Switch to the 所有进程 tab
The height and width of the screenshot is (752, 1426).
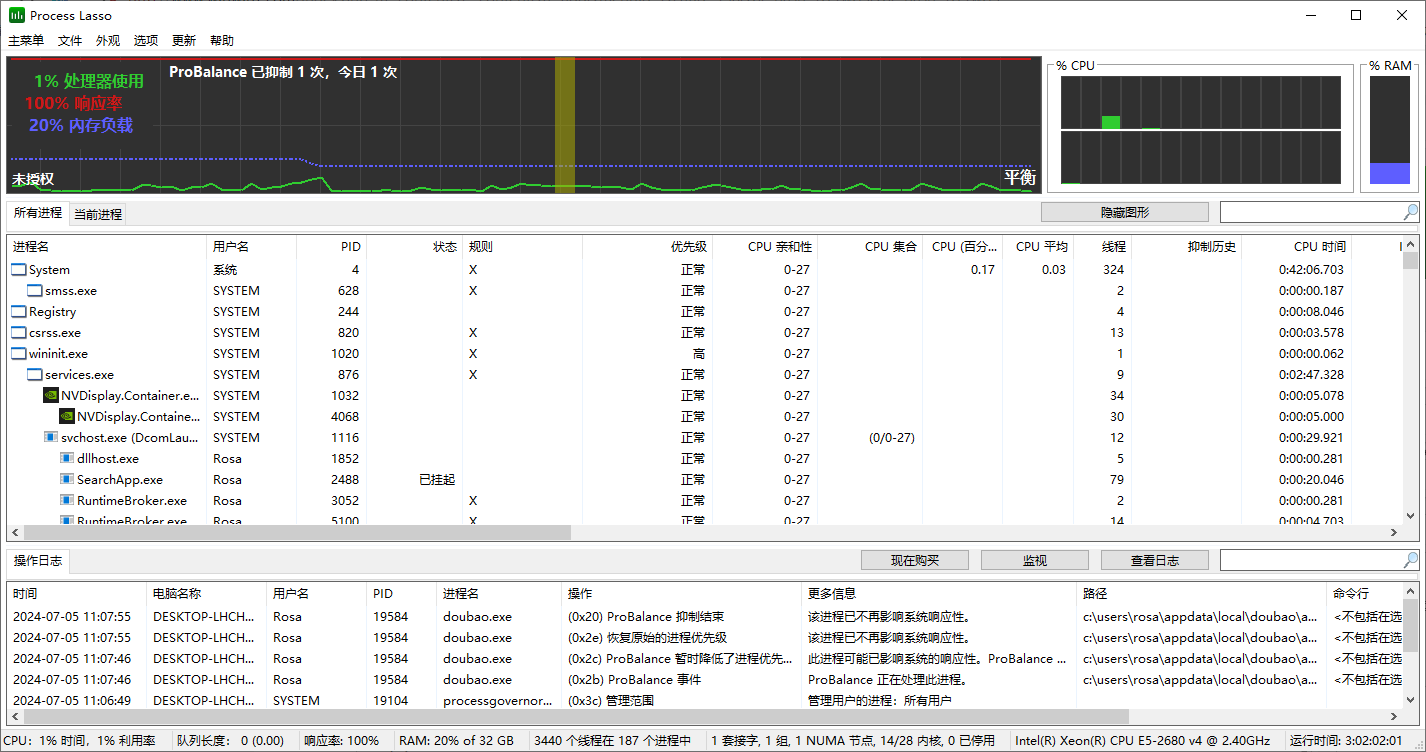[38, 213]
